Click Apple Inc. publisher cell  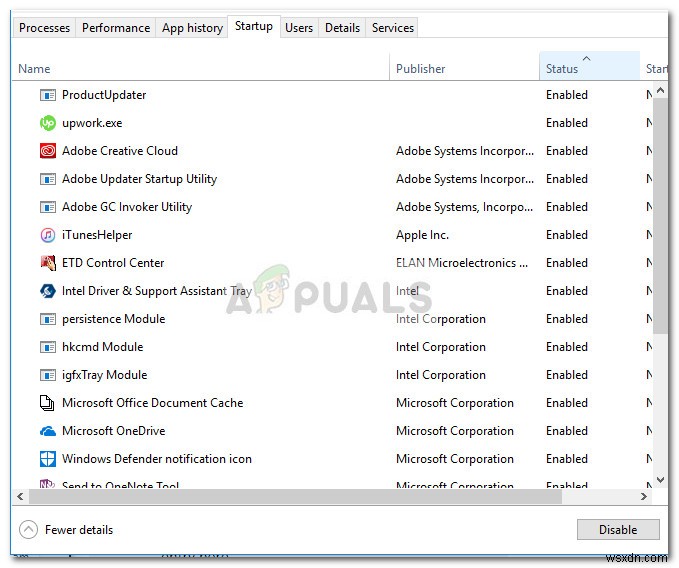tap(422, 235)
